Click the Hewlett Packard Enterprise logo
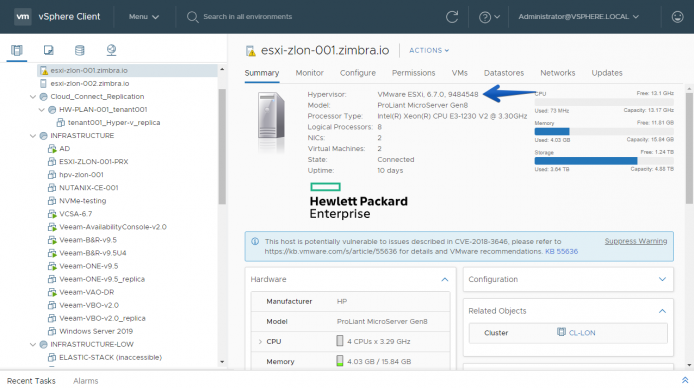694x388 pixels. 359,201
